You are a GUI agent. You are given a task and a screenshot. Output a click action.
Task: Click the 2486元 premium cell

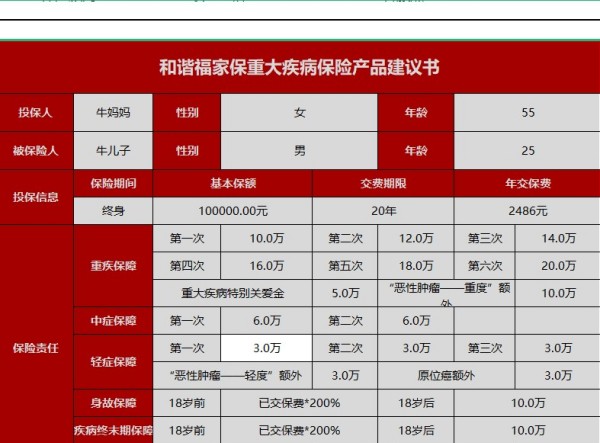[527, 211]
